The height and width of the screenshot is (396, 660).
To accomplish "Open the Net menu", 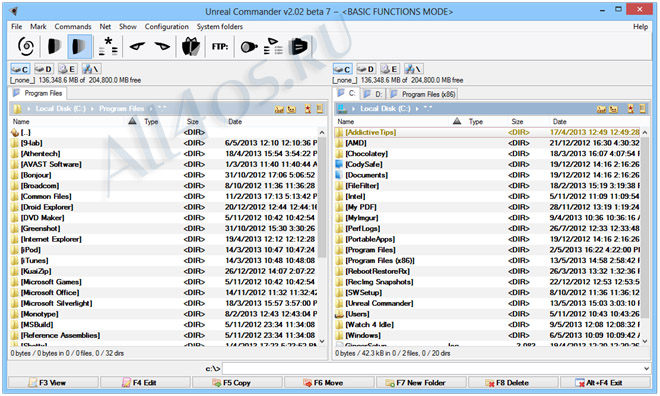I will (105, 27).
